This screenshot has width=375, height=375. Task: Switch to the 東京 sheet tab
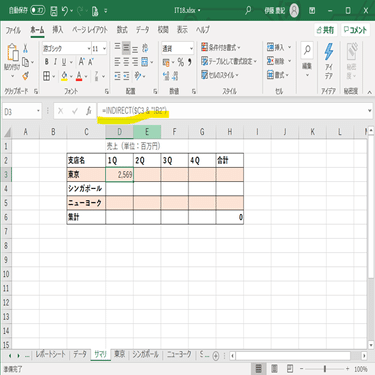point(119,355)
